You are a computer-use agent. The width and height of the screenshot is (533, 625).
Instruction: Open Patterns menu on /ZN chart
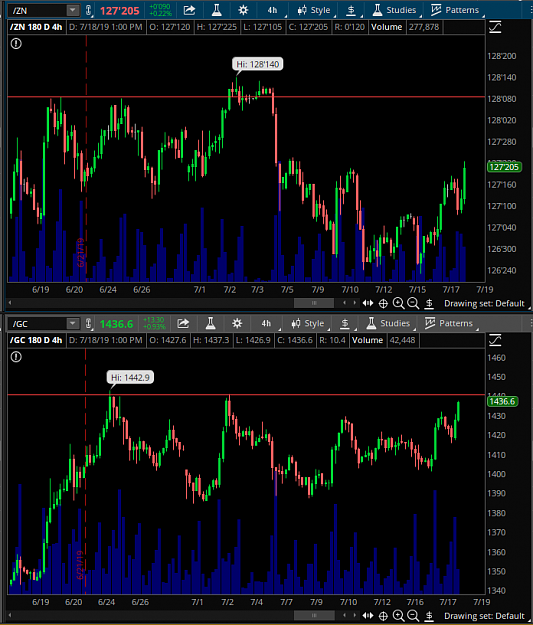tap(455, 10)
